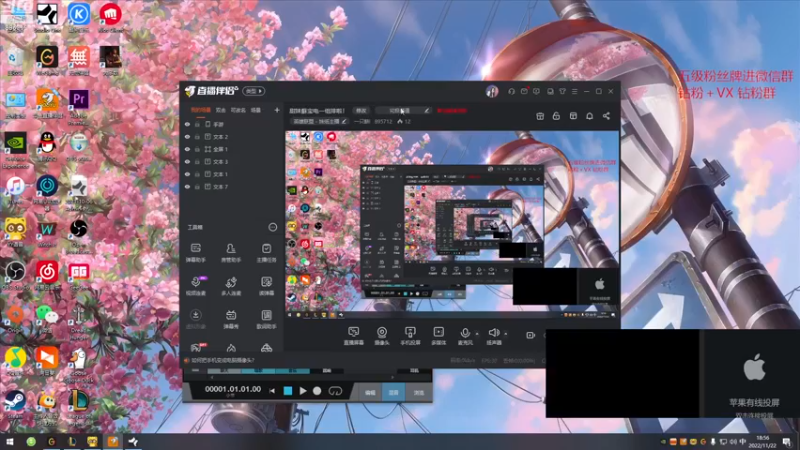Open the 弹幕秀 tool
This screenshot has height=450, width=800.
[x=231, y=319]
